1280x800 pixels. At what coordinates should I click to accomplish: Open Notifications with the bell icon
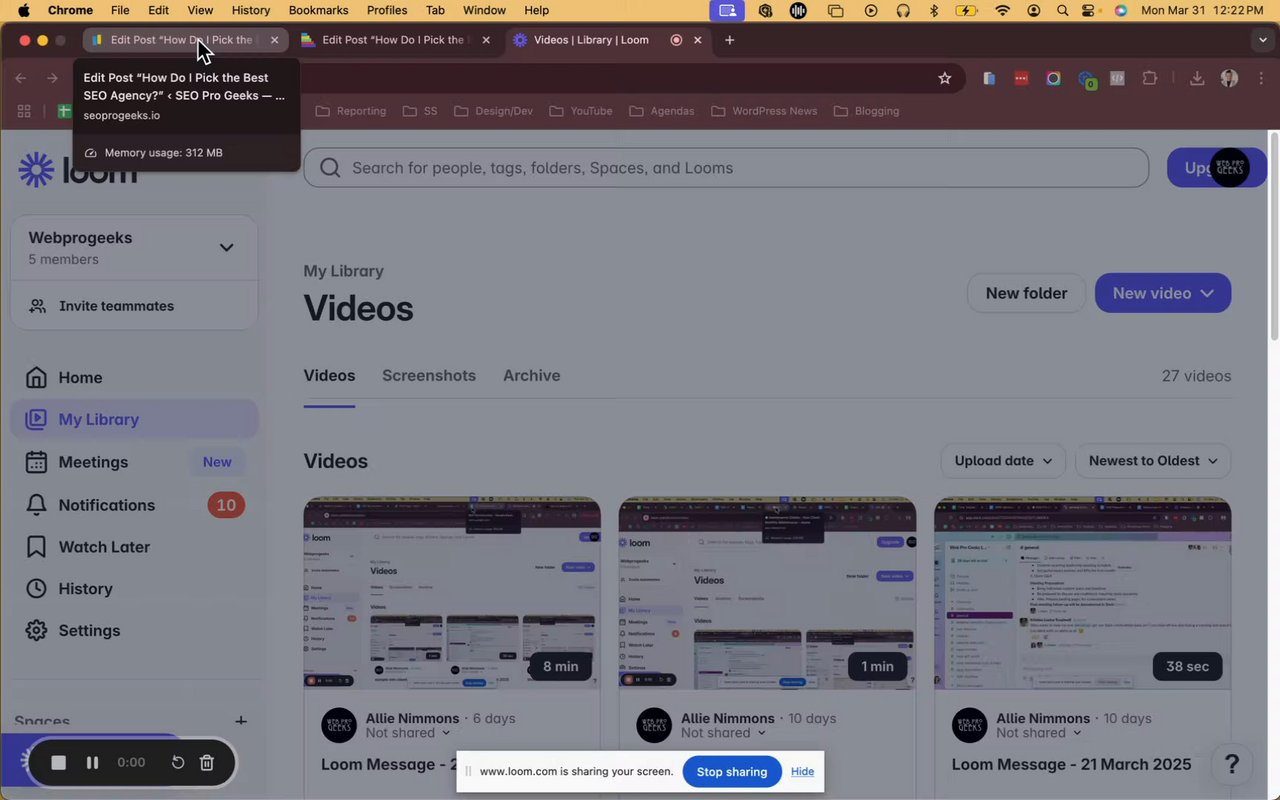134,505
